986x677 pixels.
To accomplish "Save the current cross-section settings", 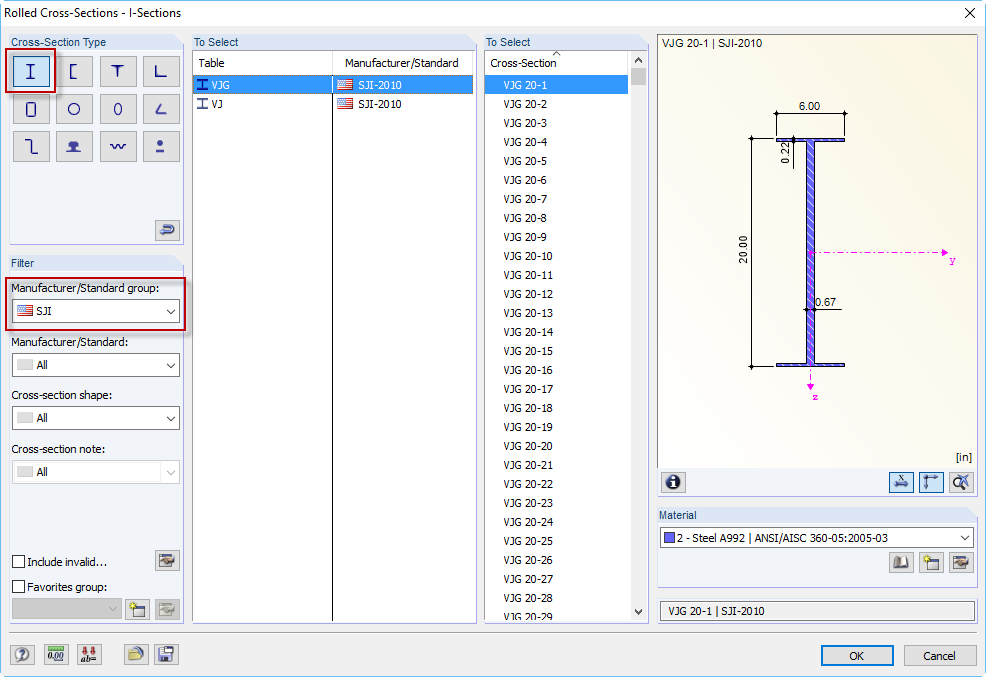I will click(x=166, y=654).
